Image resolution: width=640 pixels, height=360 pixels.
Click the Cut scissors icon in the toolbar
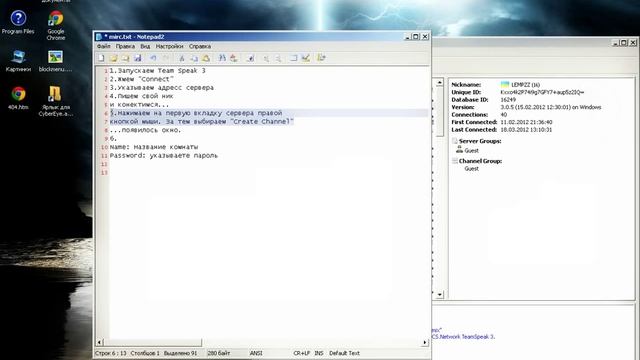(x=182, y=58)
